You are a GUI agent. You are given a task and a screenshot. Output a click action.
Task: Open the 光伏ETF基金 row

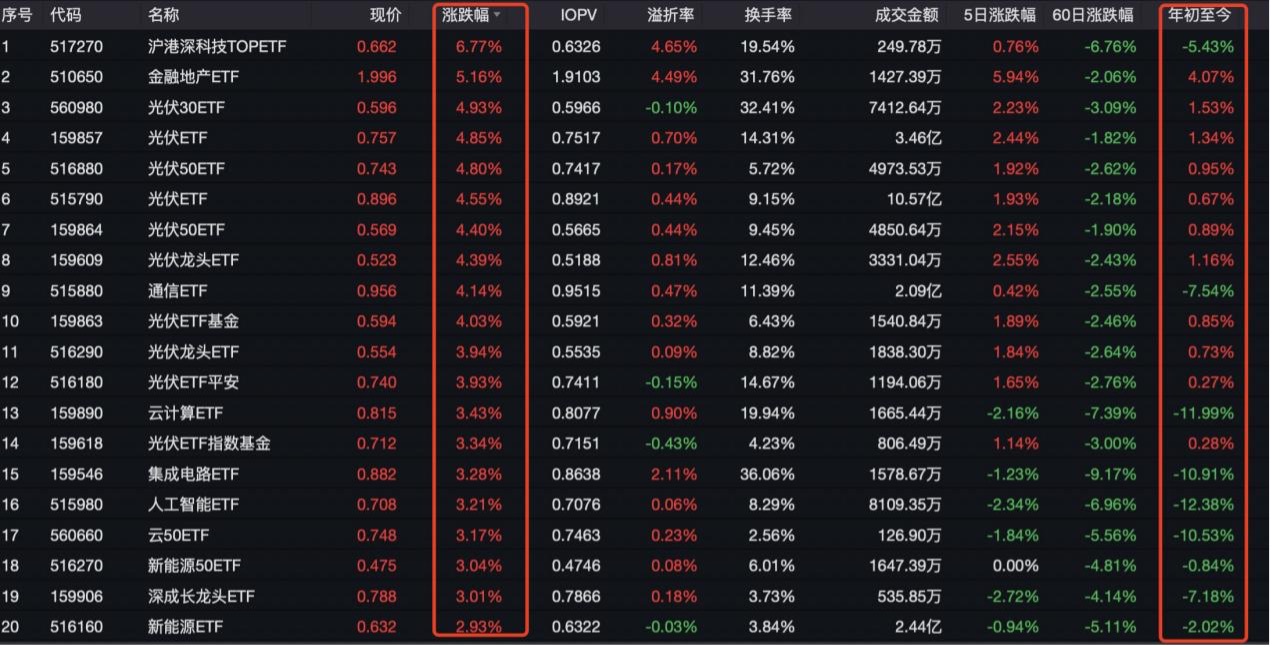click(x=637, y=321)
